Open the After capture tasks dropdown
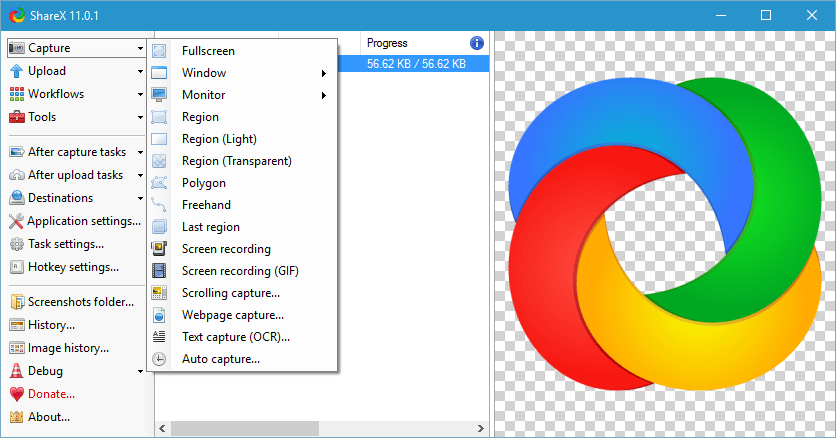836x438 pixels. [76, 152]
